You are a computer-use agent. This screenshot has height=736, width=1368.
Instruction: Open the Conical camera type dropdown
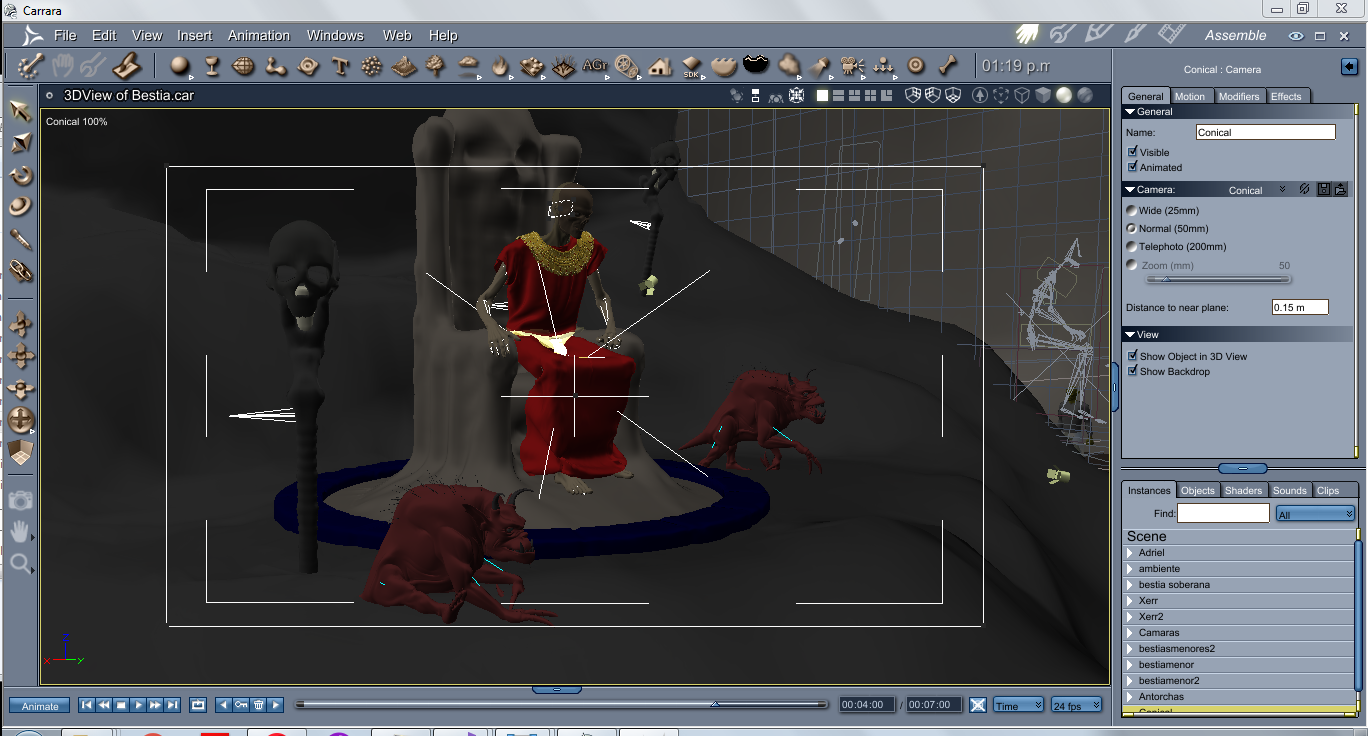[1257, 190]
